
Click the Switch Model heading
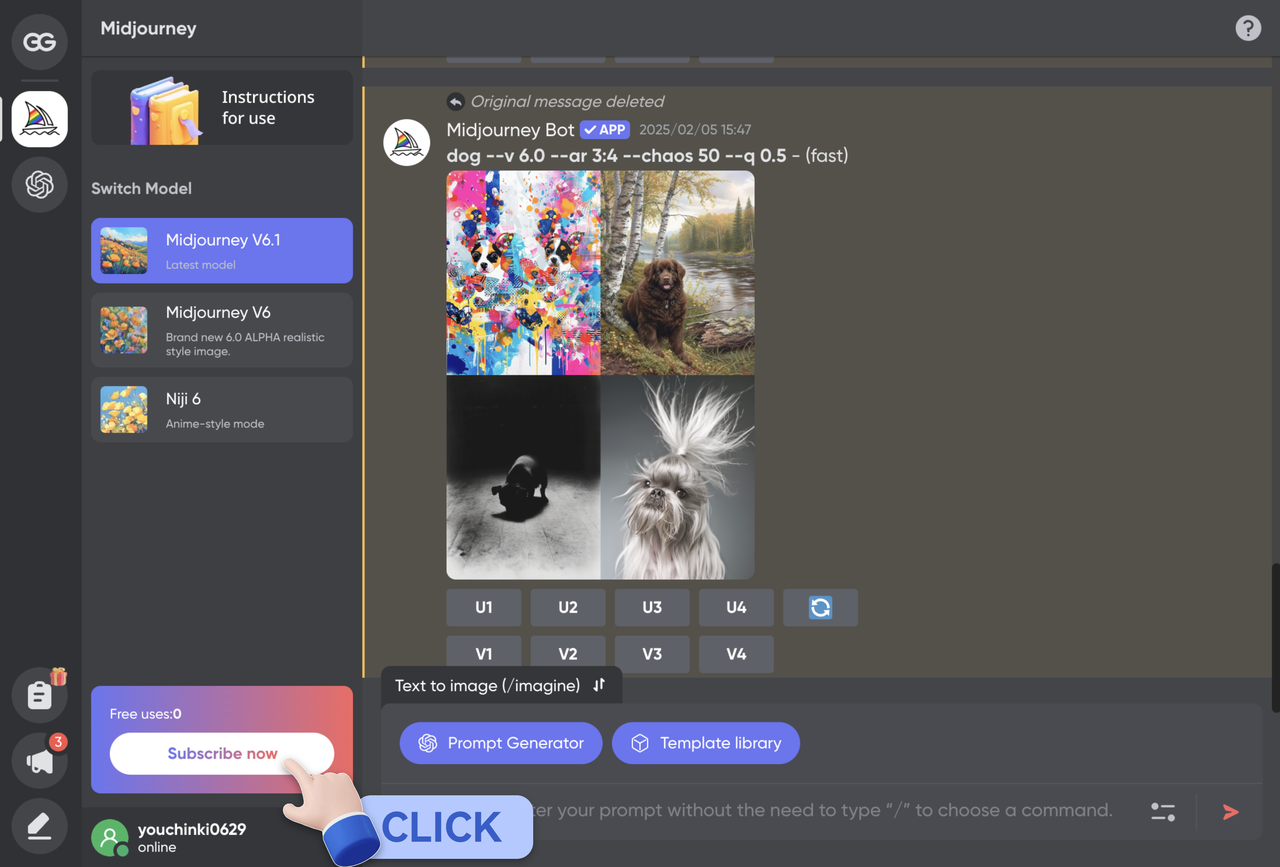(141, 188)
